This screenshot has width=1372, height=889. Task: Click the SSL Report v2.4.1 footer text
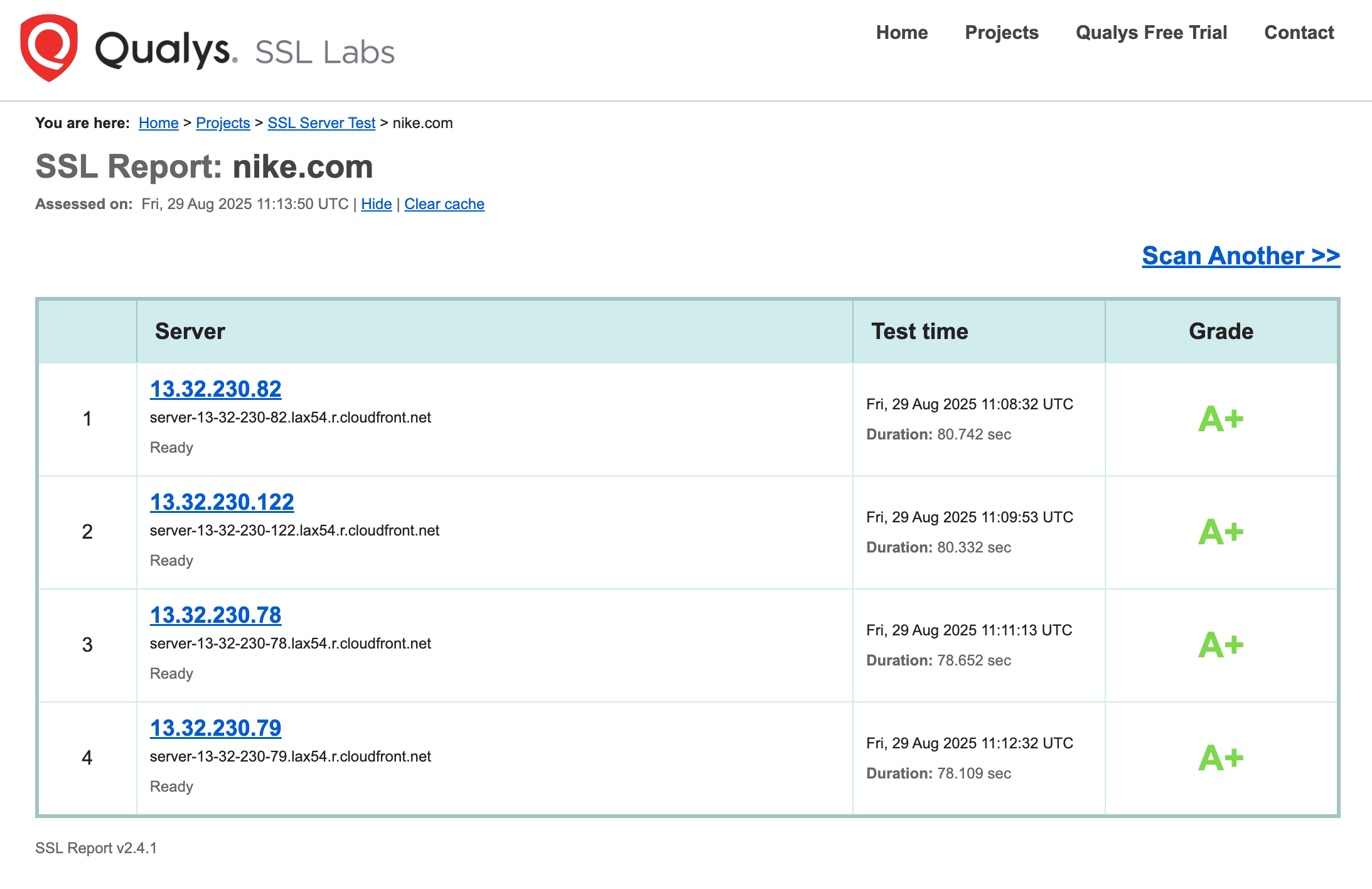click(96, 848)
